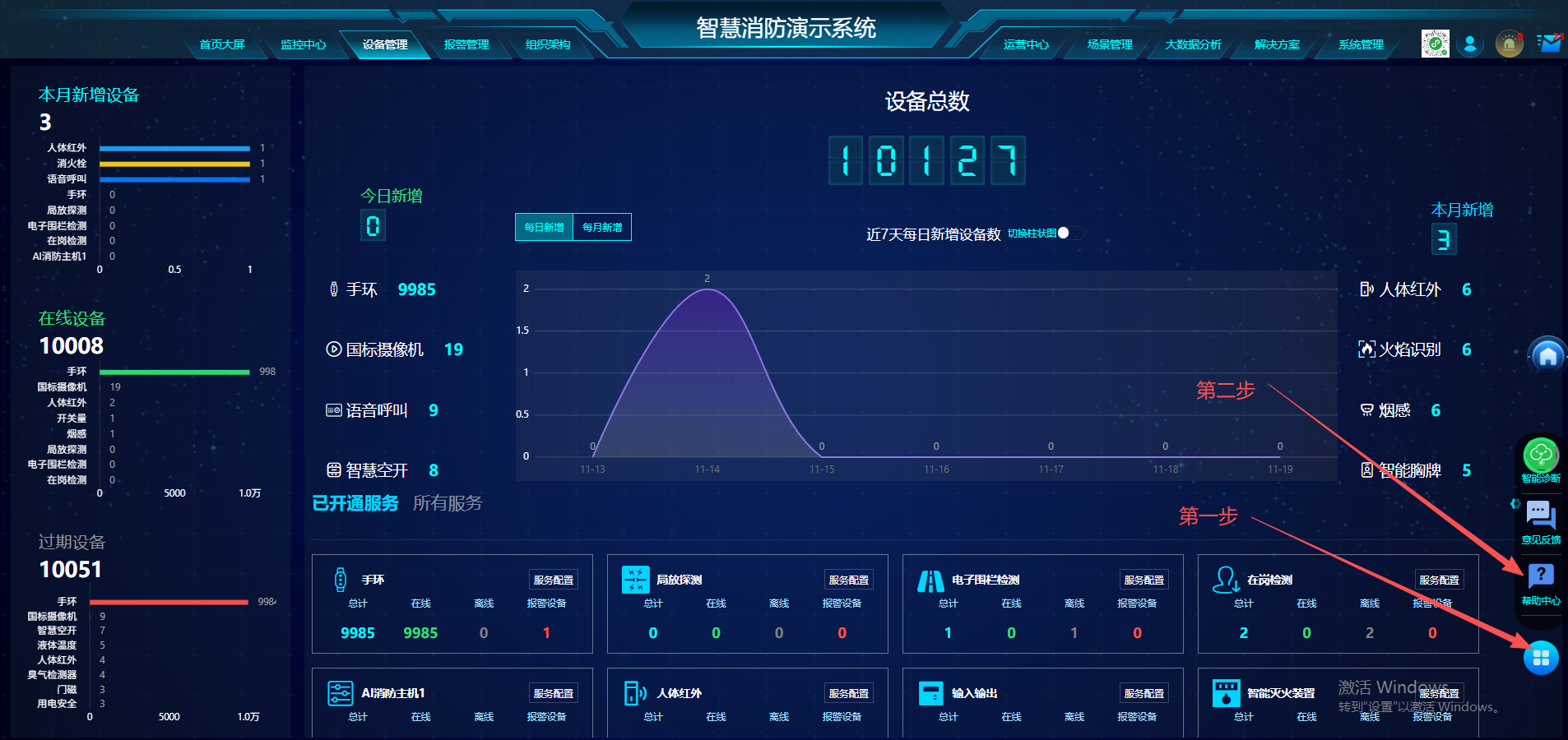Click the 11-14 peak point on chart
Screen dimensions: 1568x740
pos(707,289)
